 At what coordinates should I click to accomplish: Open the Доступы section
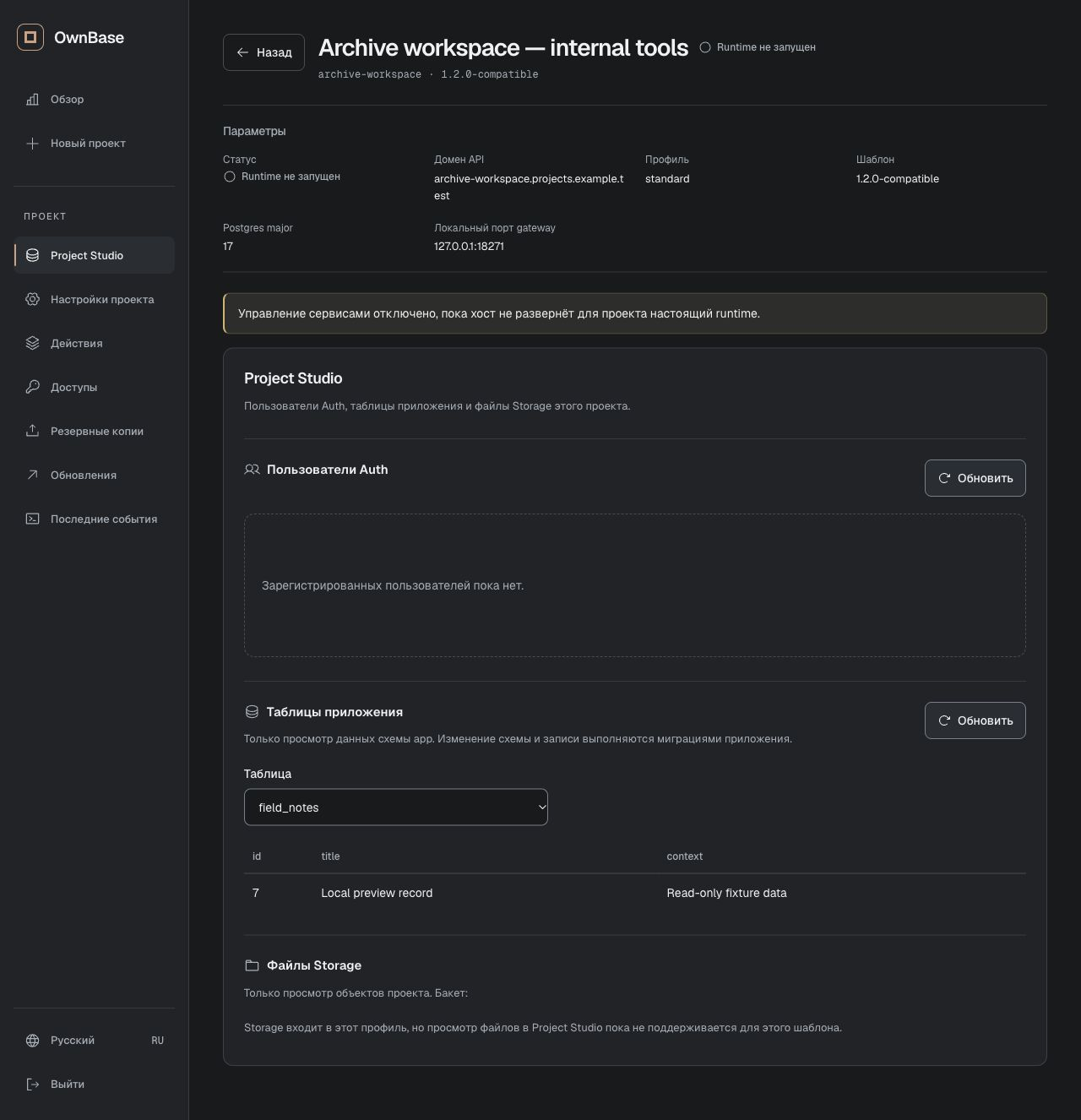94,387
